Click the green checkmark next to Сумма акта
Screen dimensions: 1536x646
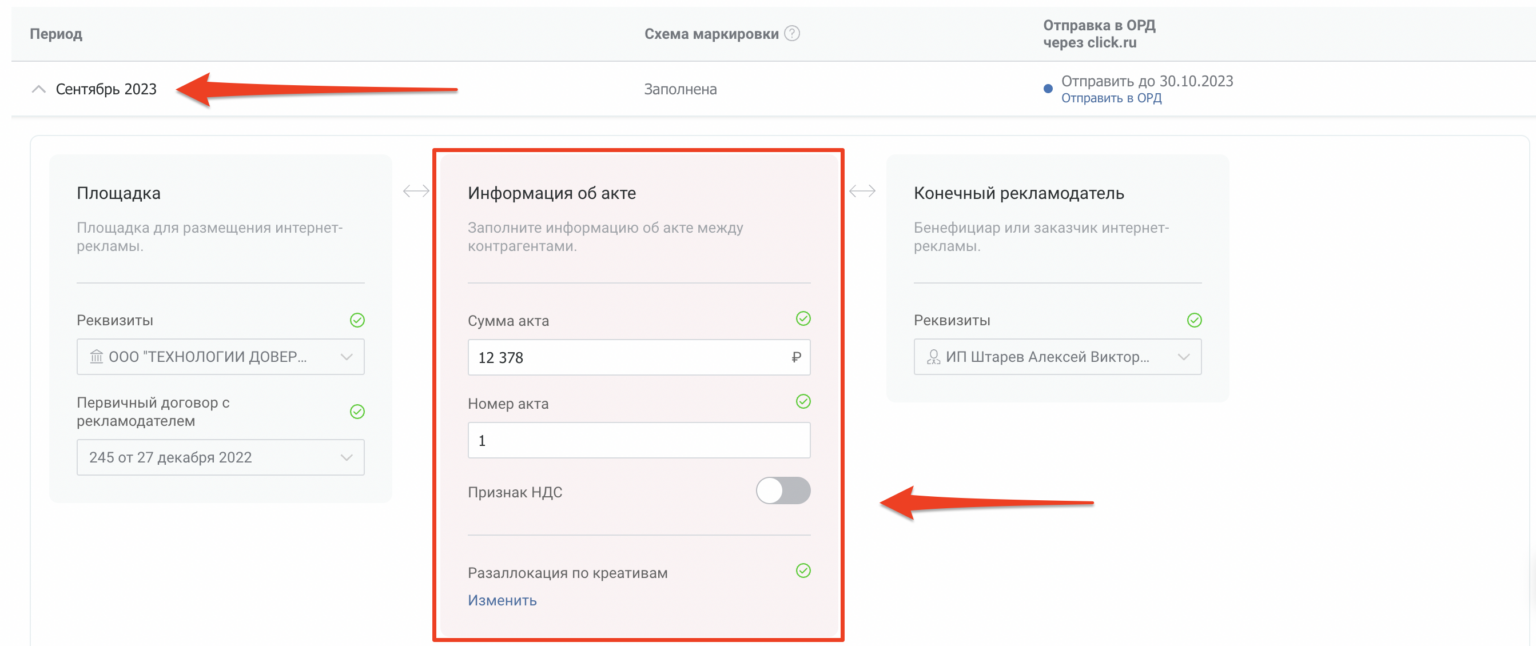[803, 318]
